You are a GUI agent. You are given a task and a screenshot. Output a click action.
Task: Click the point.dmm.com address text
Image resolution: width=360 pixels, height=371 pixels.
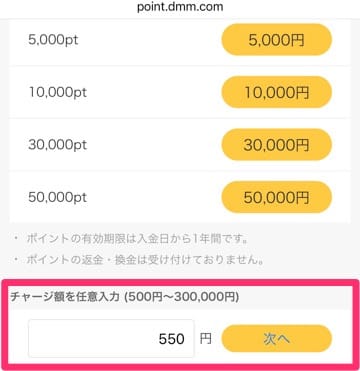pyautogui.click(x=180, y=7)
